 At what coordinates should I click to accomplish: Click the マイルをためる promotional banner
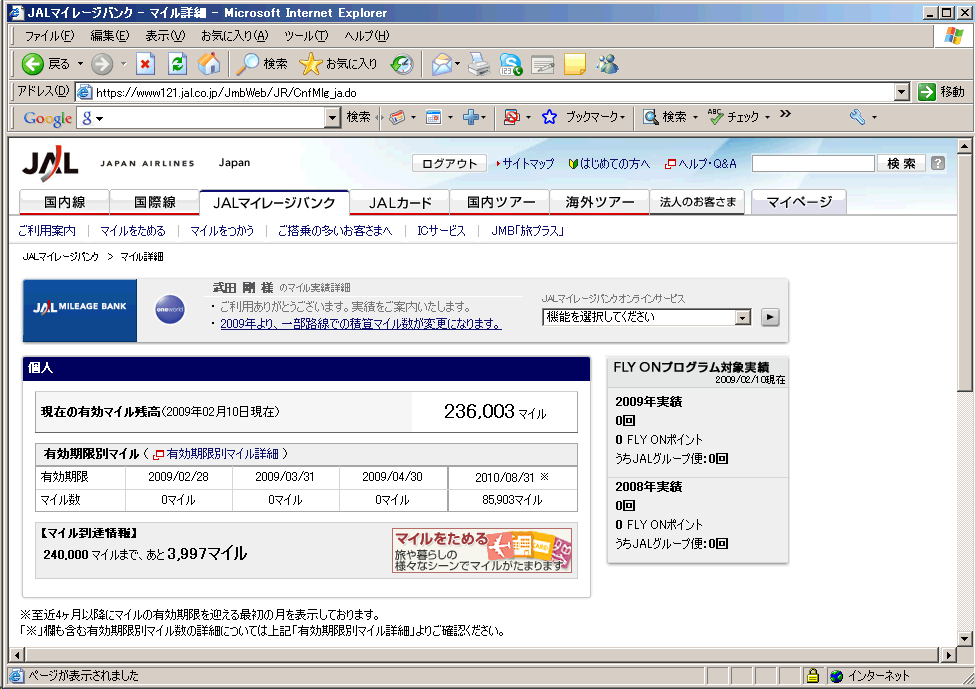tap(482, 550)
